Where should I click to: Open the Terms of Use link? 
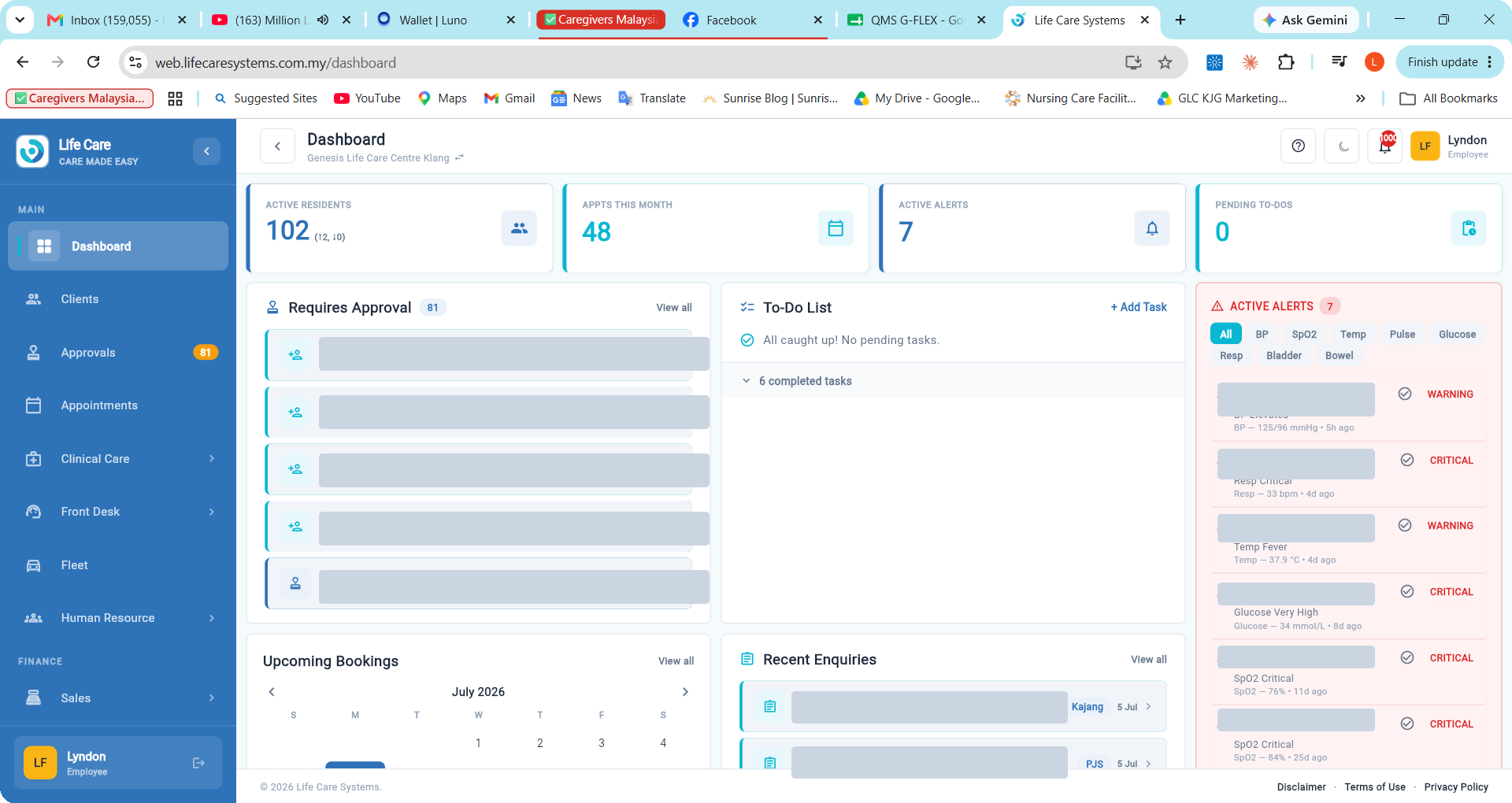pyautogui.click(x=1375, y=787)
